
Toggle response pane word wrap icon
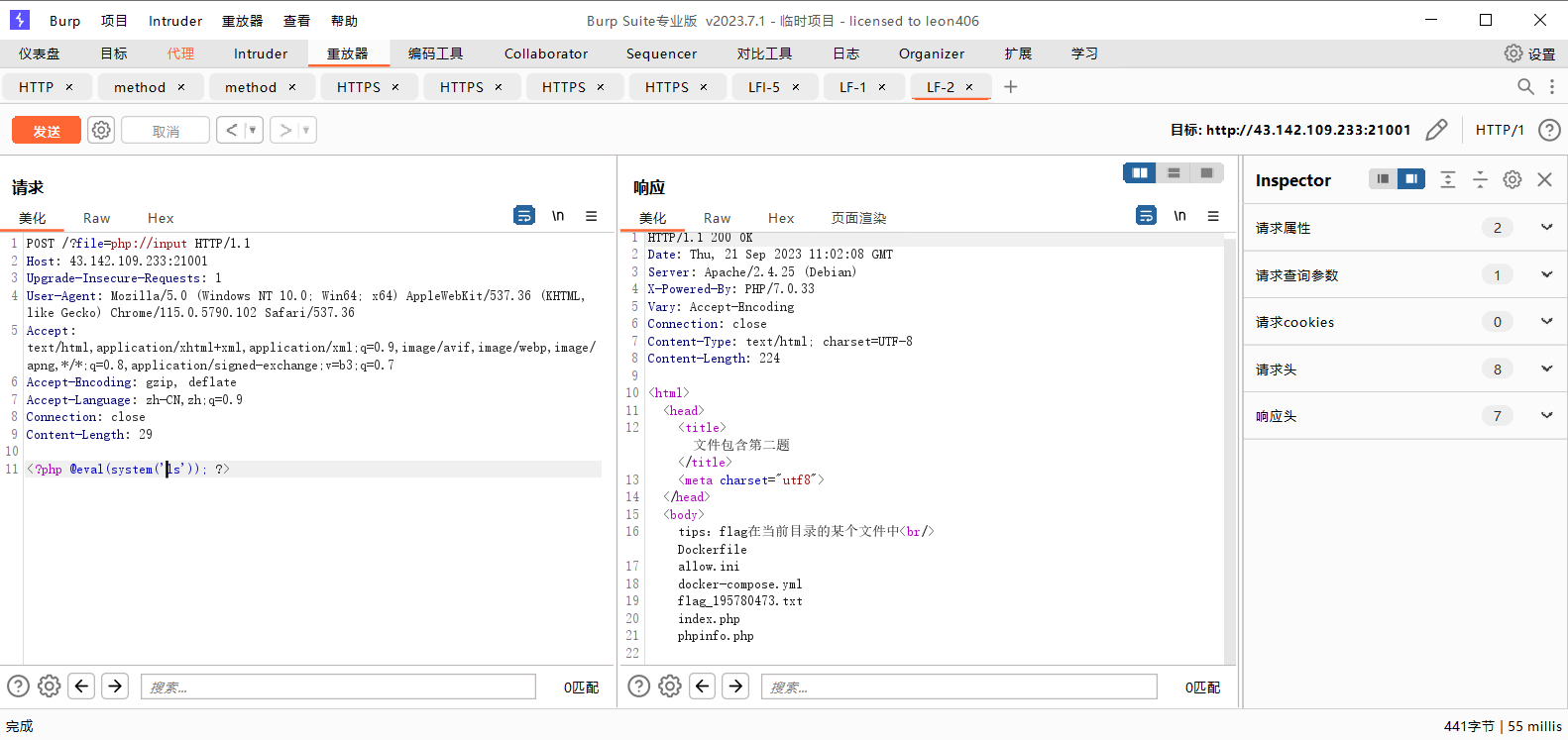[1146, 215]
